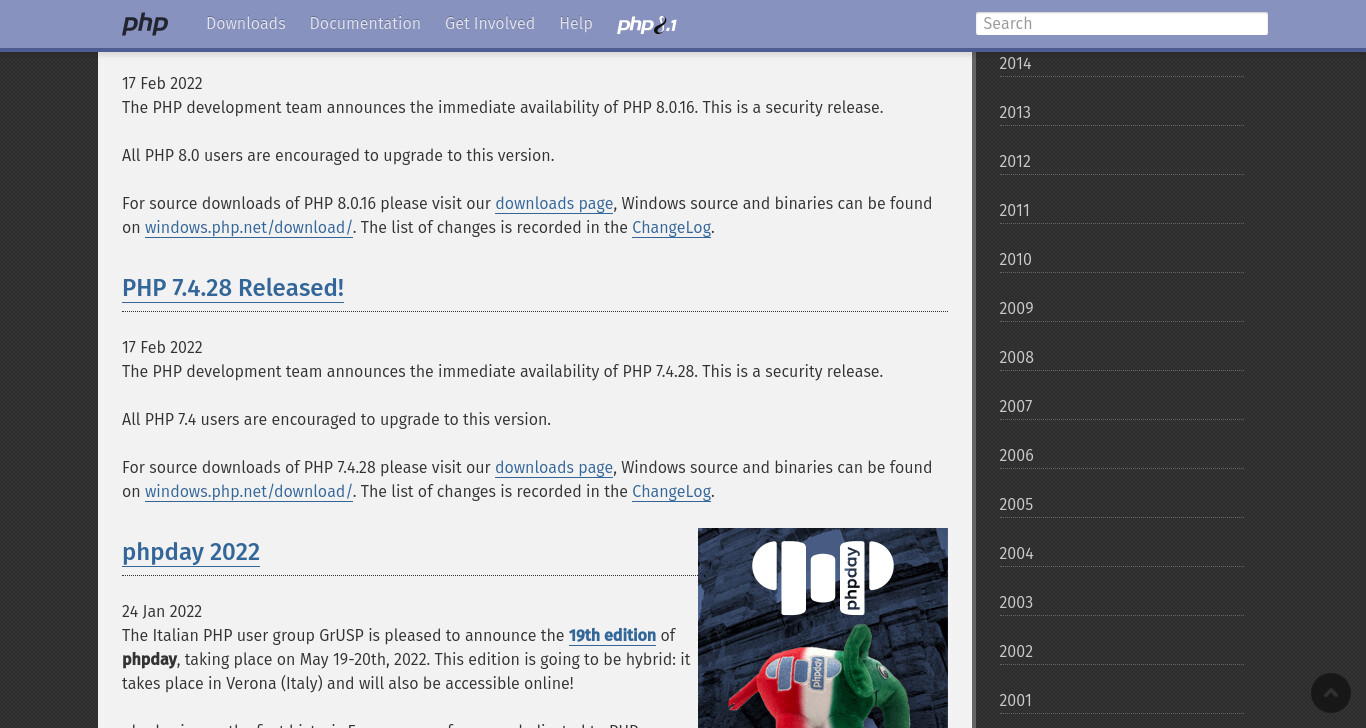
Task: Go to the 2007 news archive
Action: 1122,407
